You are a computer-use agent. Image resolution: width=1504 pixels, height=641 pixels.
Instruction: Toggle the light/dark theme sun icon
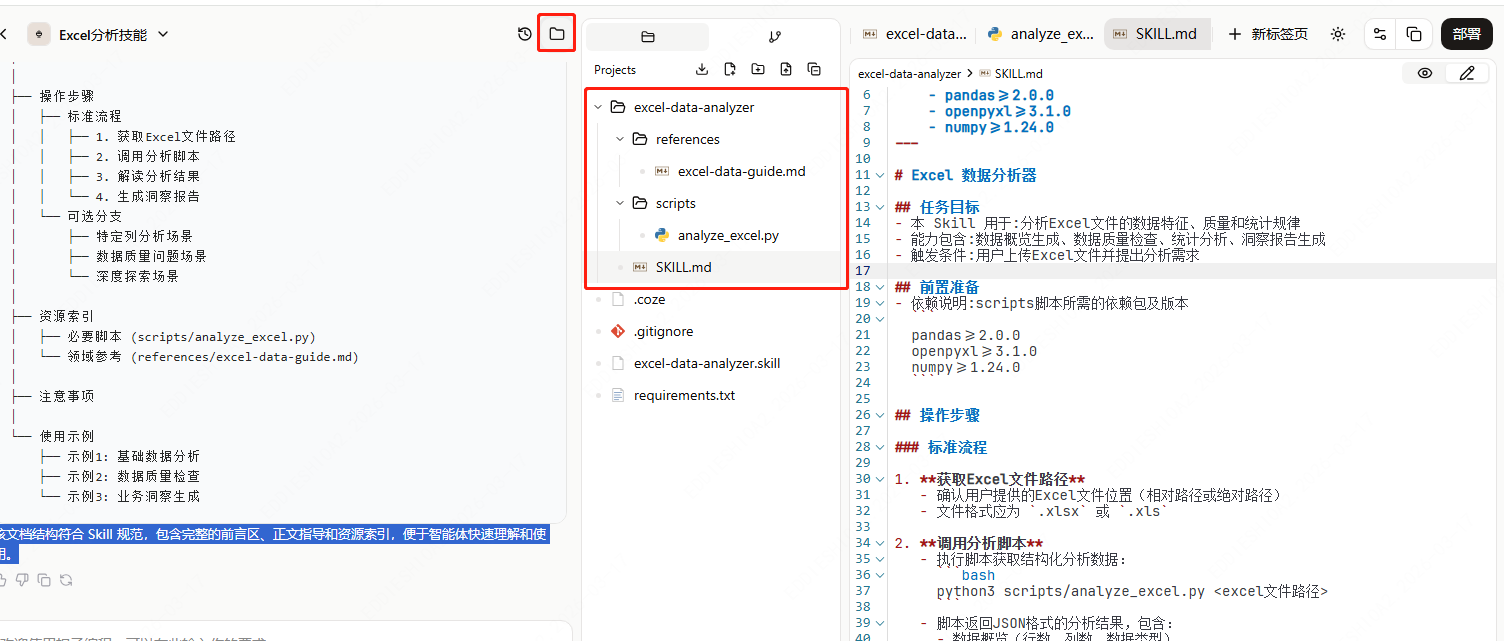pos(1338,34)
